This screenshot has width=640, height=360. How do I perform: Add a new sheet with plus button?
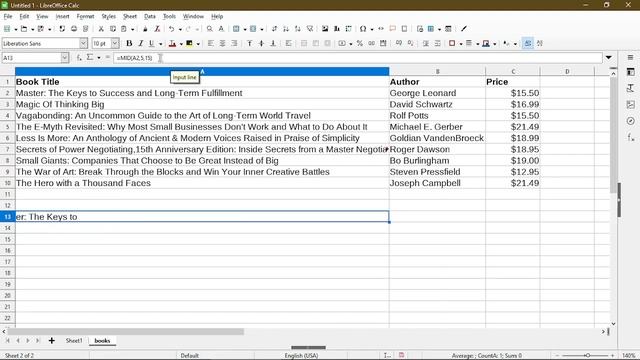pyautogui.click(x=51, y=340)
